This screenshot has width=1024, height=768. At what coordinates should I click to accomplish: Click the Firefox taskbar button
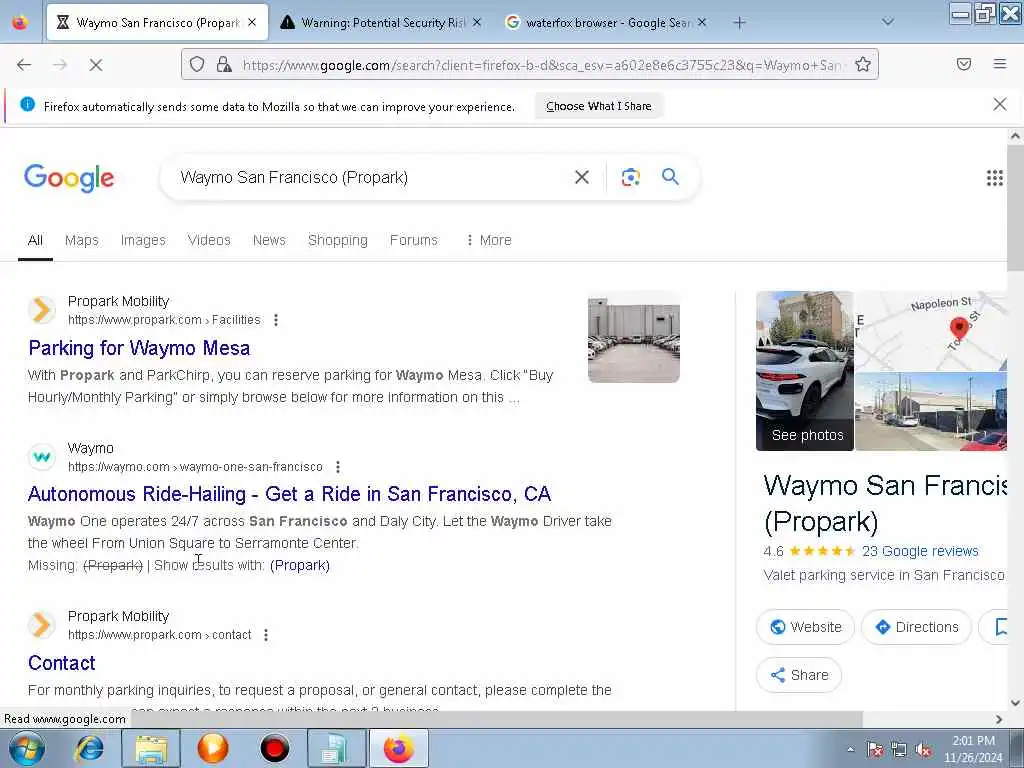point(399,749)
